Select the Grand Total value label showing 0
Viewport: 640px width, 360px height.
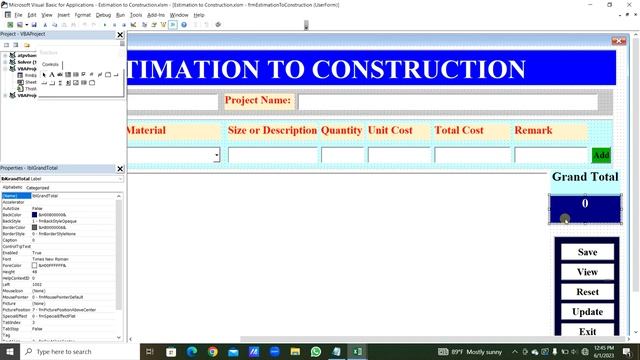[x=585, y=209]
